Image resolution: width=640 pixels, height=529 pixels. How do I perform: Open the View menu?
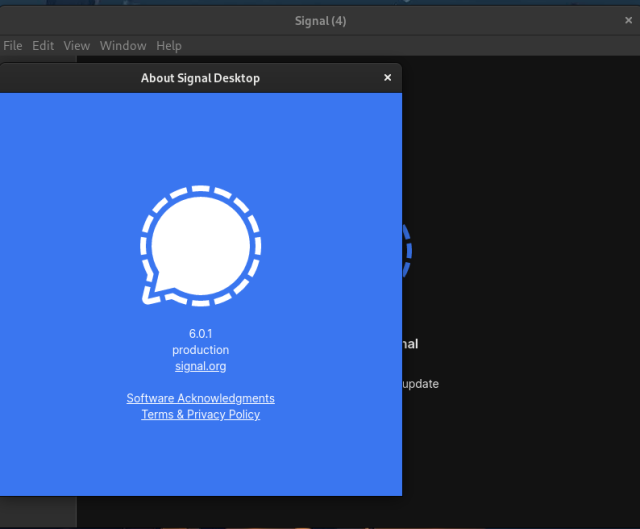(x=77, y=46)
